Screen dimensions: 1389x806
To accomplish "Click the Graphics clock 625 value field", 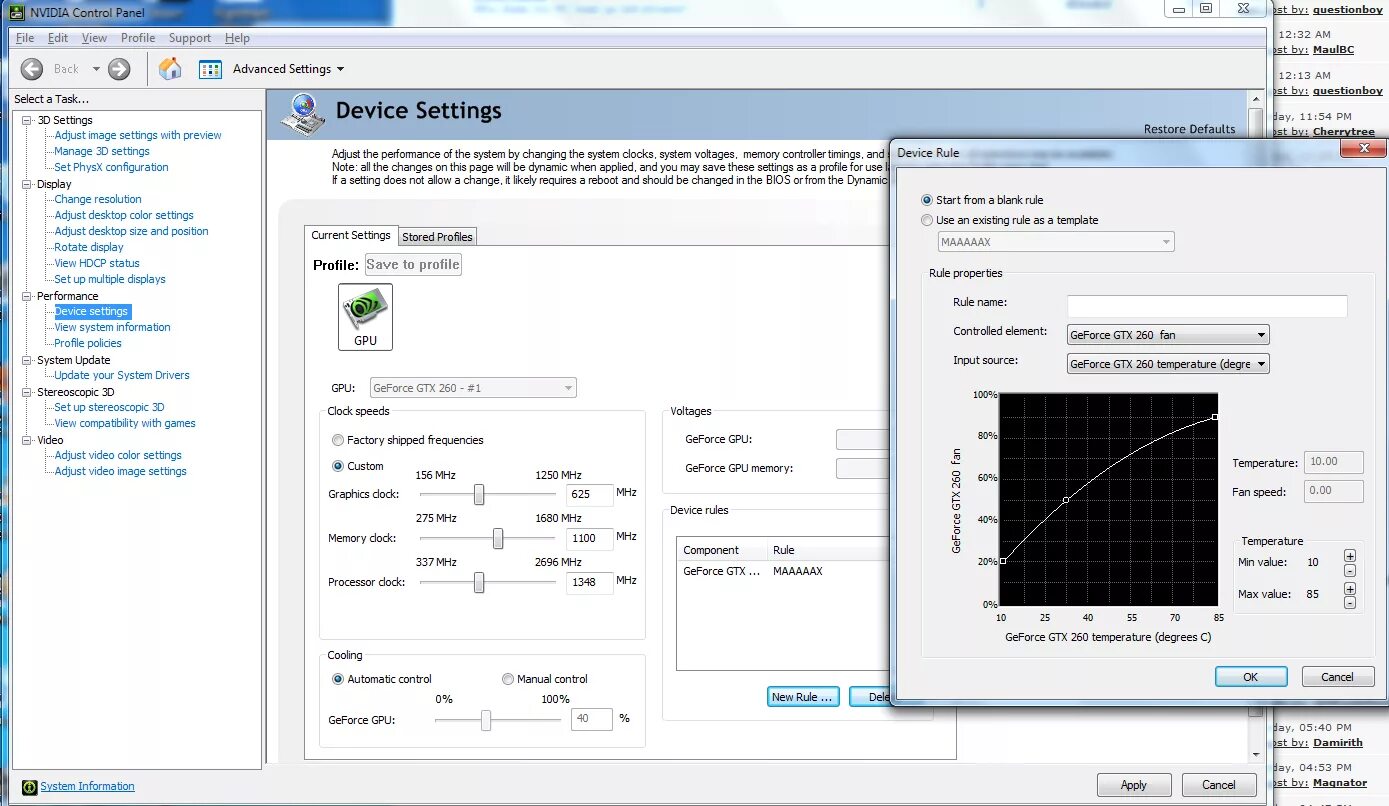I will pyautogui.click(x=589, y=494).
